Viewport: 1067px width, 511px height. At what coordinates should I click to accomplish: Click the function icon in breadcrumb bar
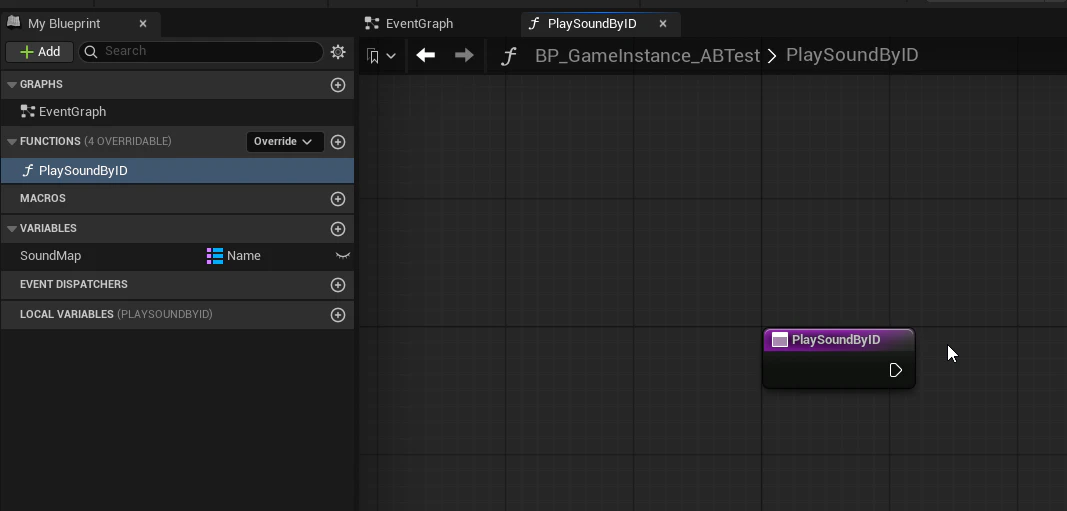(508, 56)
